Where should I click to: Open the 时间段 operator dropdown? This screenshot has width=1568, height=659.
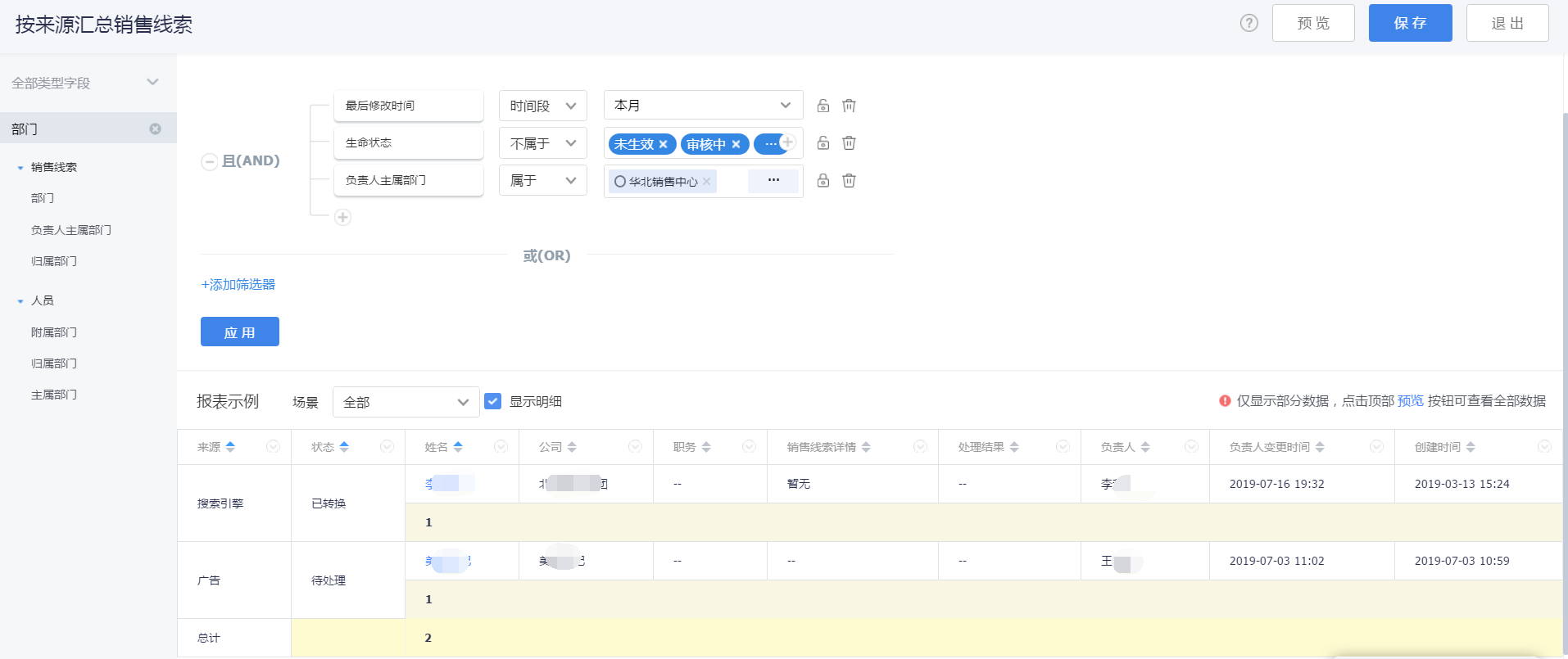543,106
